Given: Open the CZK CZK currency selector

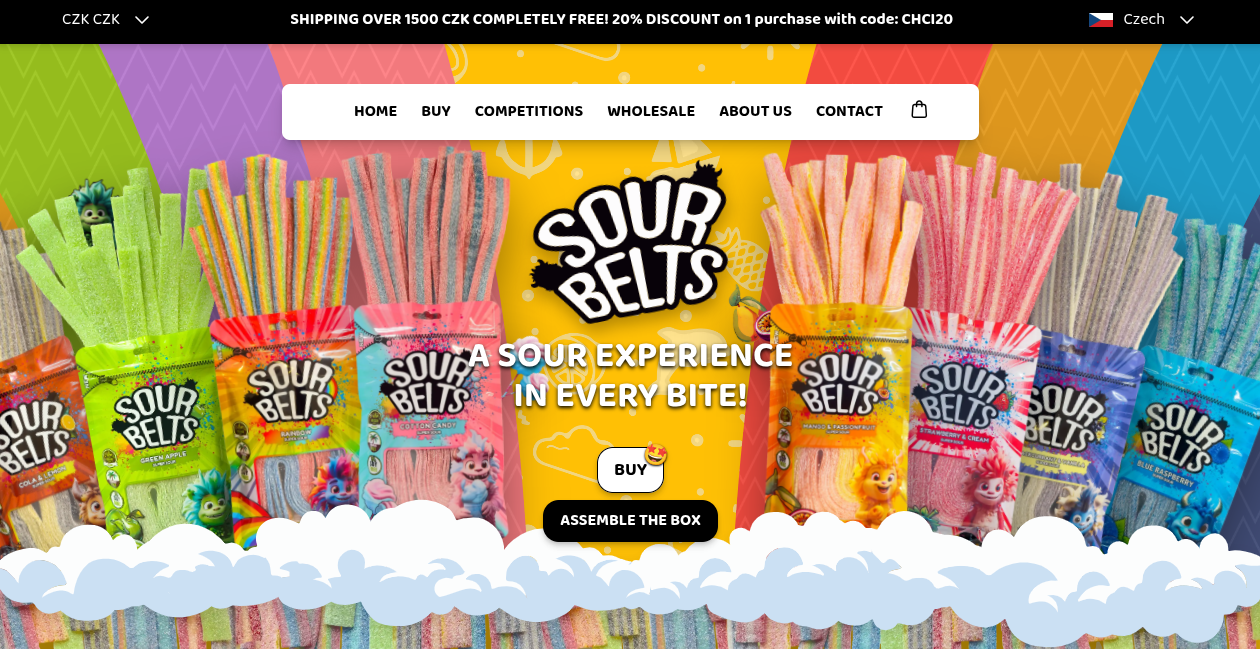Looking at the screenshot, I should click(105, 19).
